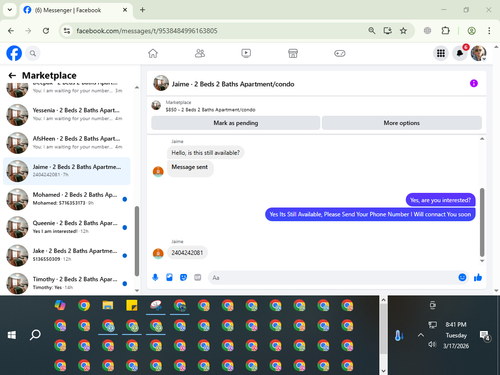Go back from Marketplace with arrow
The height and width of the screenshot is (375, 500).
12,76
